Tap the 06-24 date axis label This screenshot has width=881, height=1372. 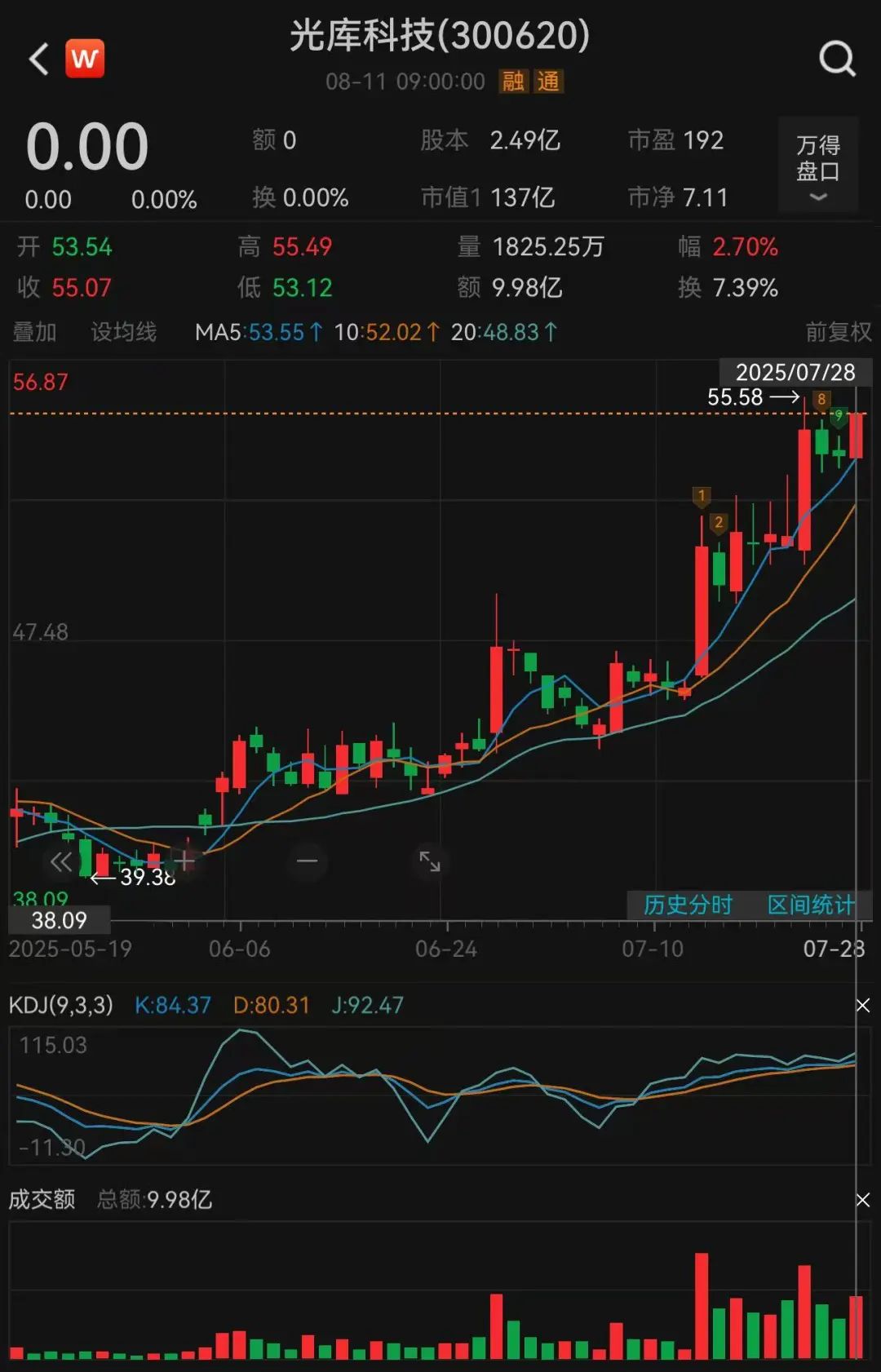point(446,949)
